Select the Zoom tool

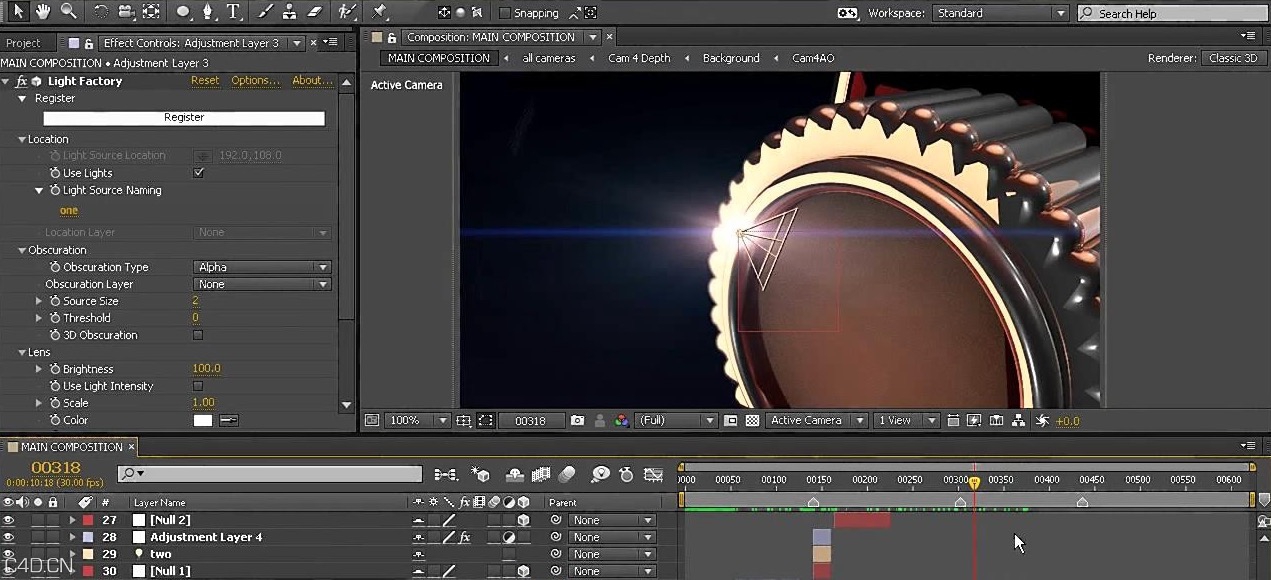[70, 12]
